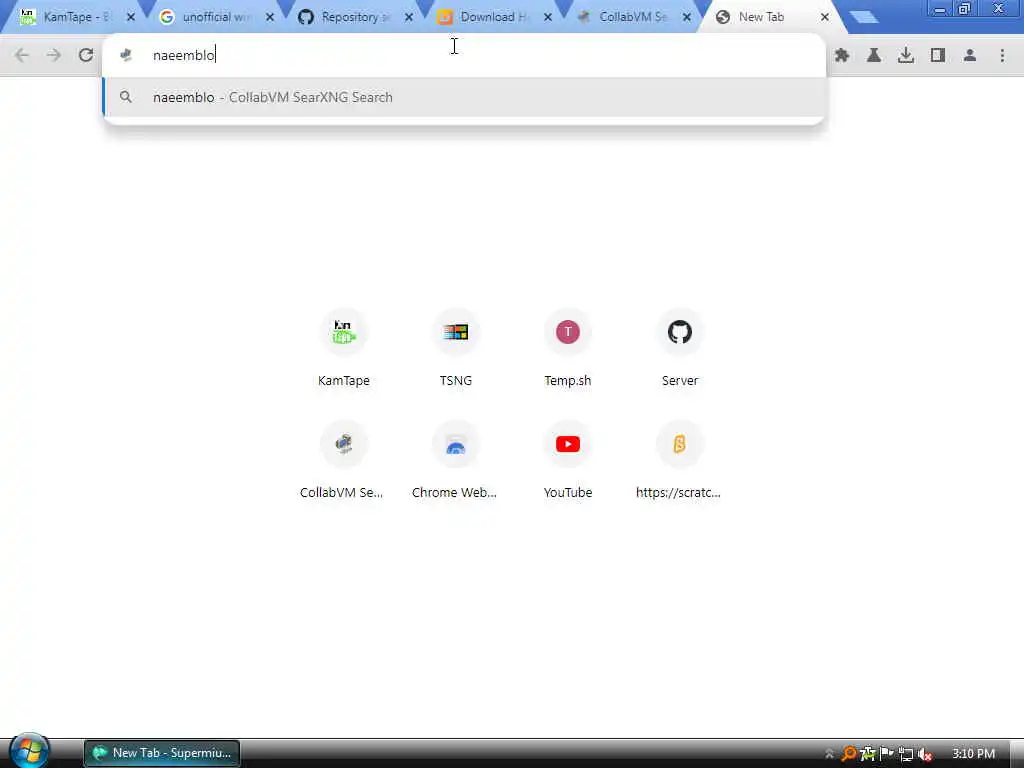Open the Server GitHub shortcut tile
This screenshot has width=1024, height=768.
tap(680, 349)
